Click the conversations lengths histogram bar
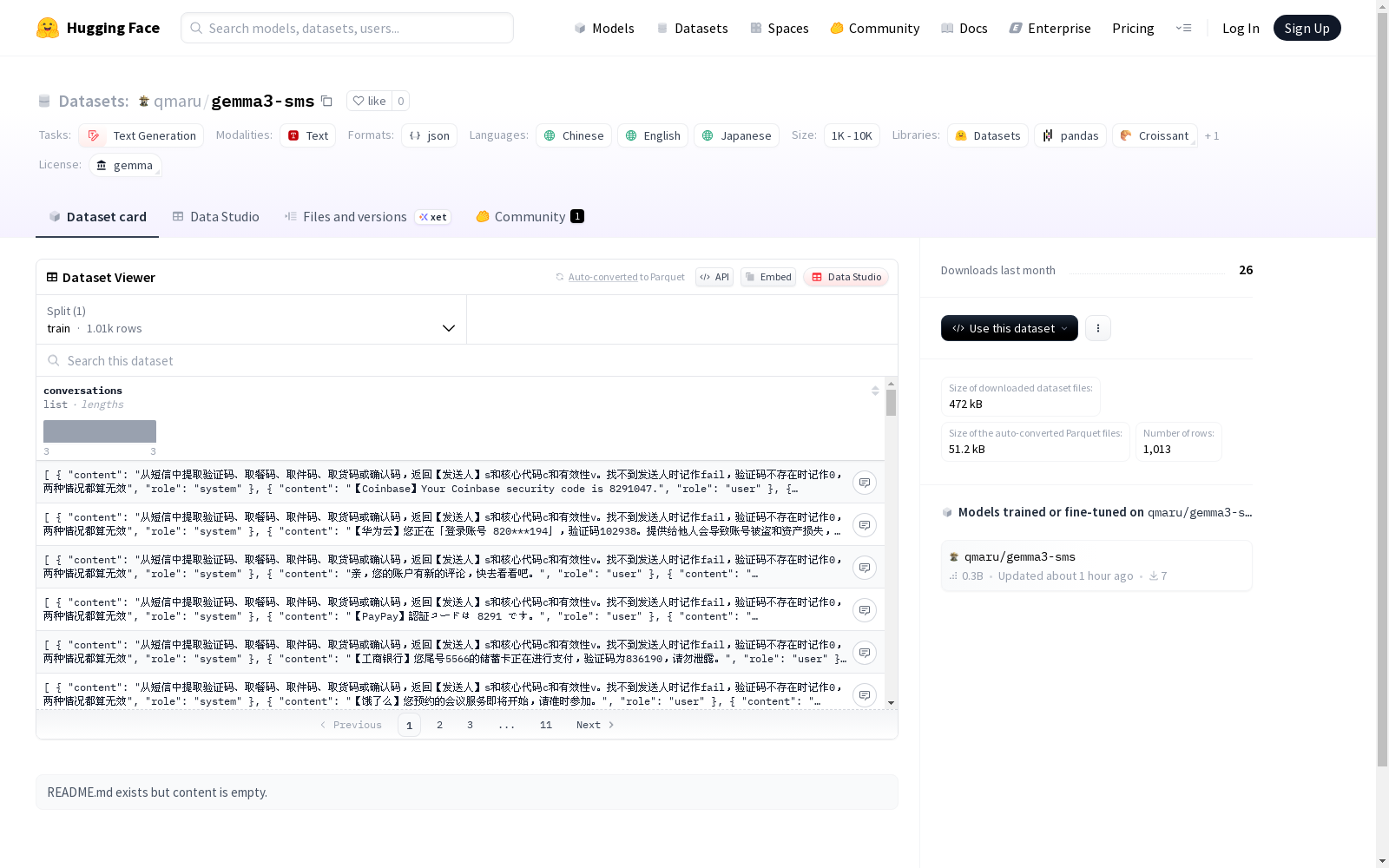The image size is (1389, 868). [100, 431]
